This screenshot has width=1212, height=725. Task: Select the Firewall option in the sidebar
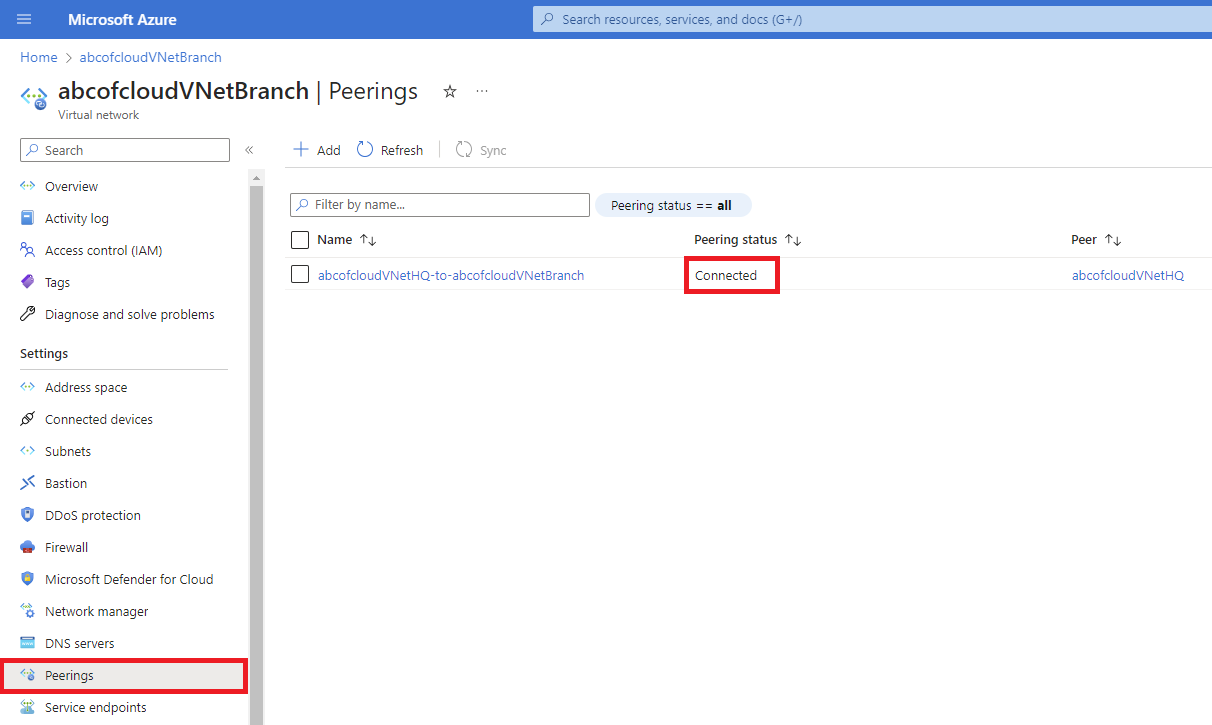(x=67, y=546)
